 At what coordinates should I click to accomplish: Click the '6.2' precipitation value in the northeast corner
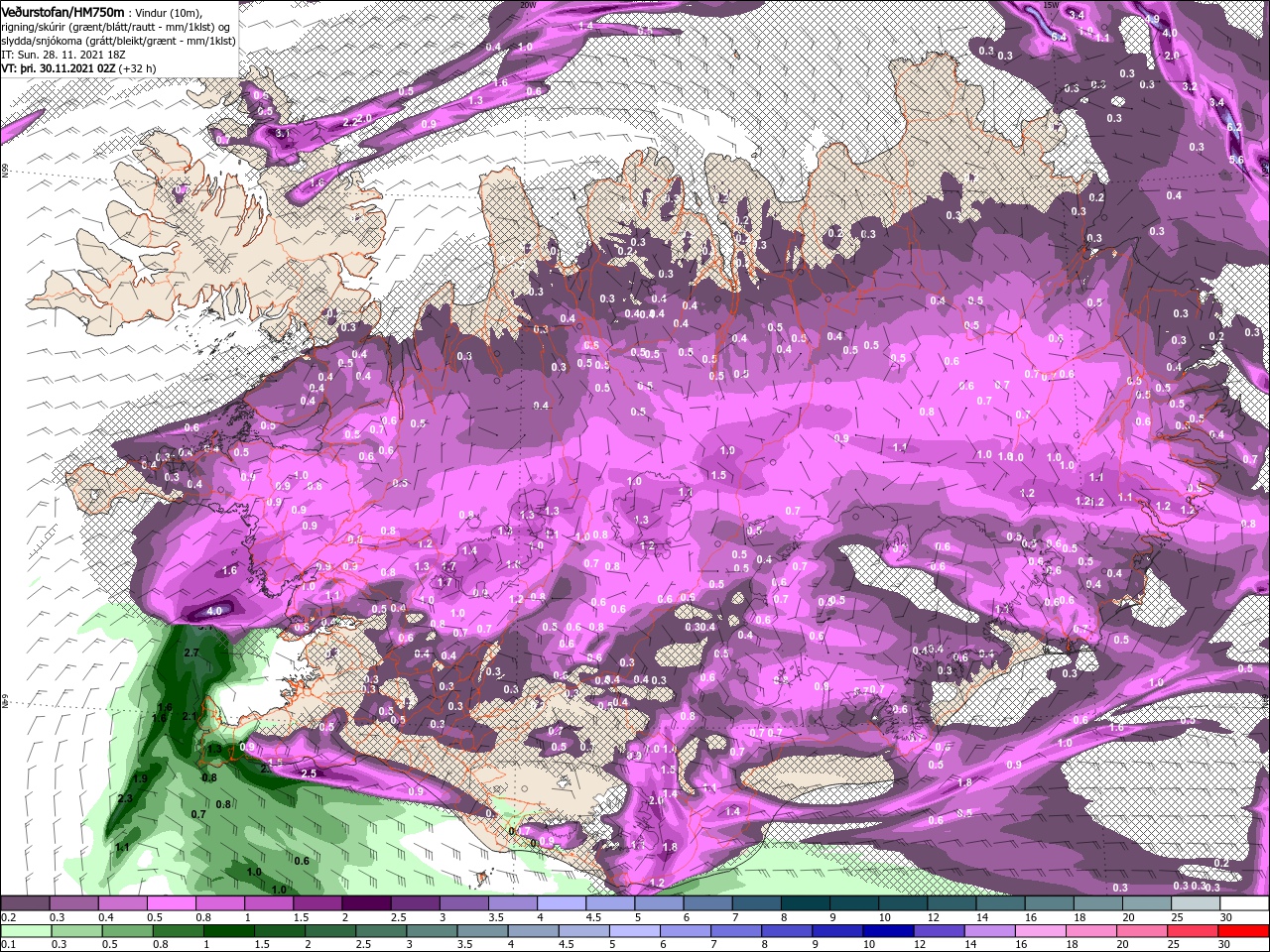[1234, 127]
